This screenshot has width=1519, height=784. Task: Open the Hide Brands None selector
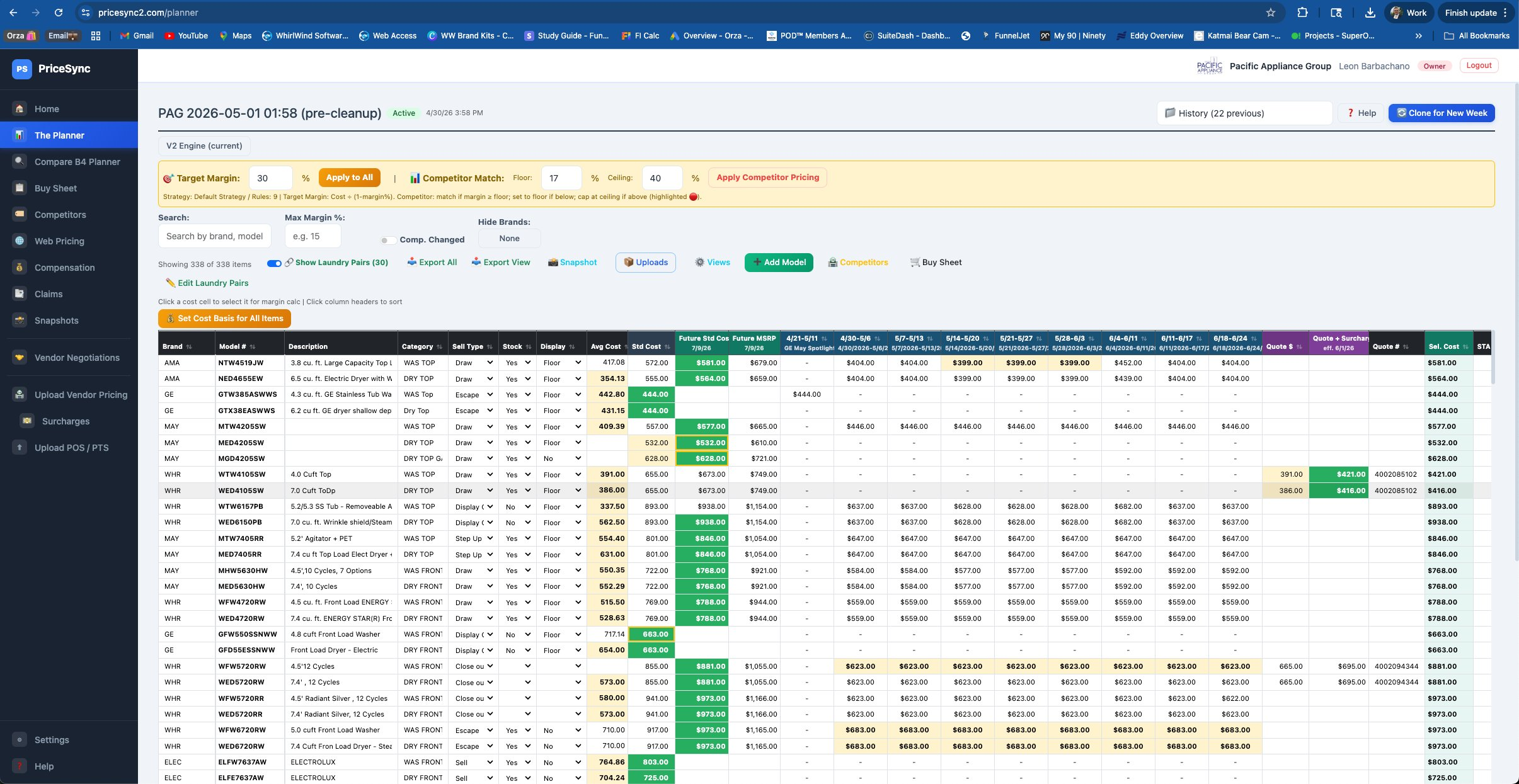coord(509,239)
